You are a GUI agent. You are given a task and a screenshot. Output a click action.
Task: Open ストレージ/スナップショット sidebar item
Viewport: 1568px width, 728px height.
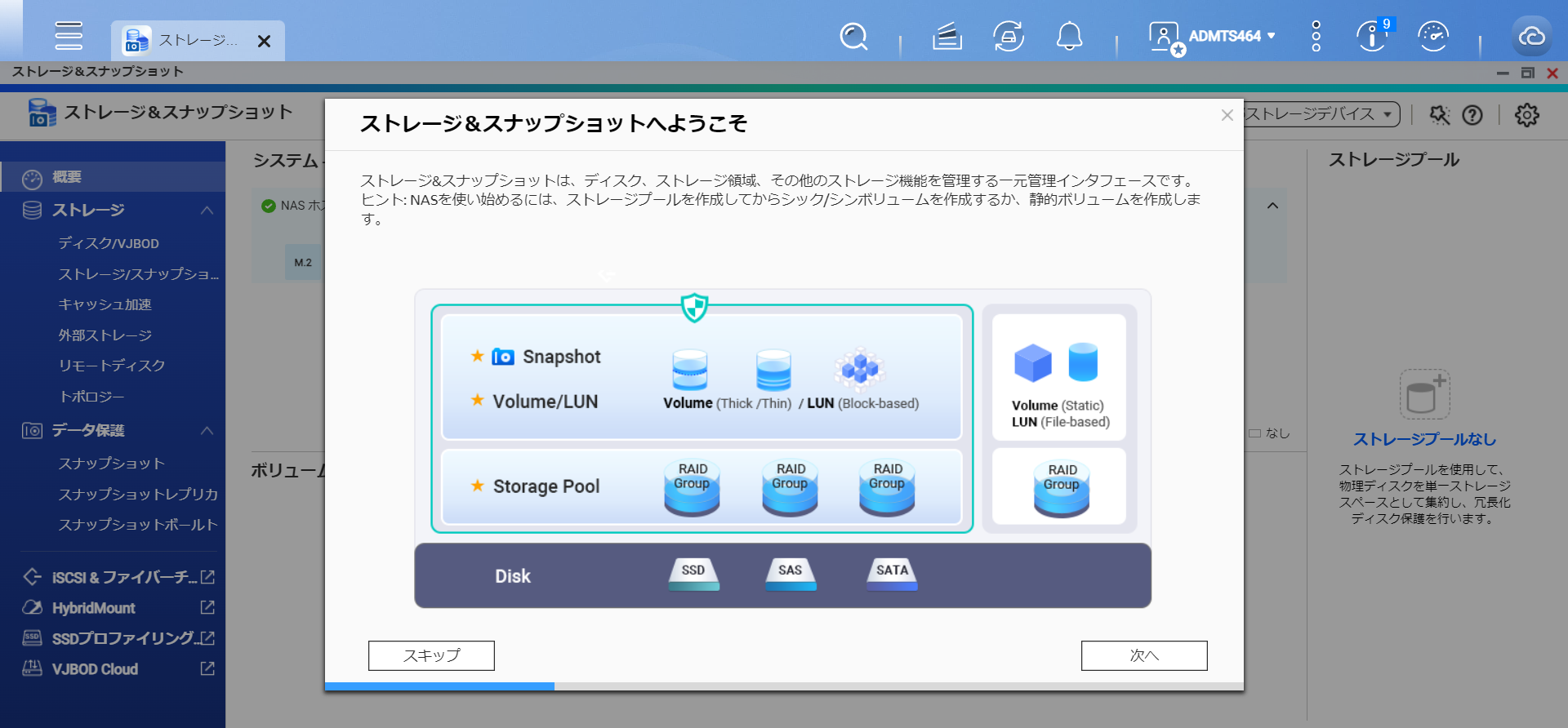click(x=138, y=274)
